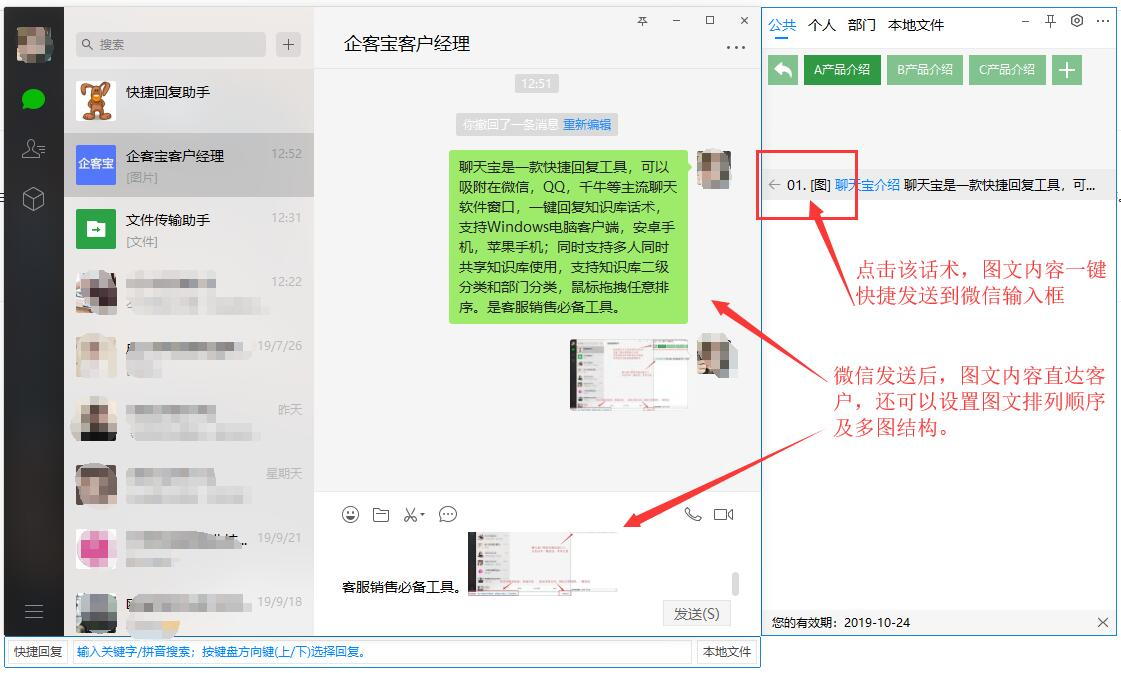The height and width of the screenshot is (673, 1121).
Task: Select the A产品介绍 category
Action: 842,70
